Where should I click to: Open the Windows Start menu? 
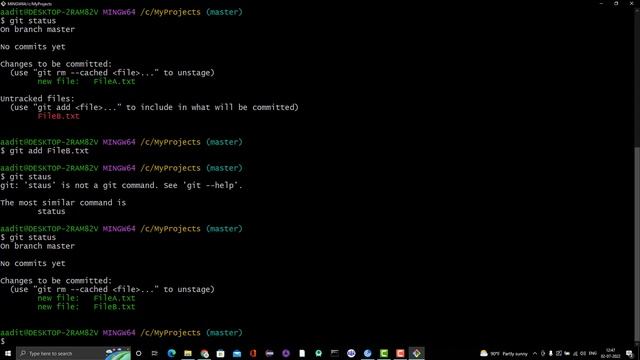pos(7,353)
